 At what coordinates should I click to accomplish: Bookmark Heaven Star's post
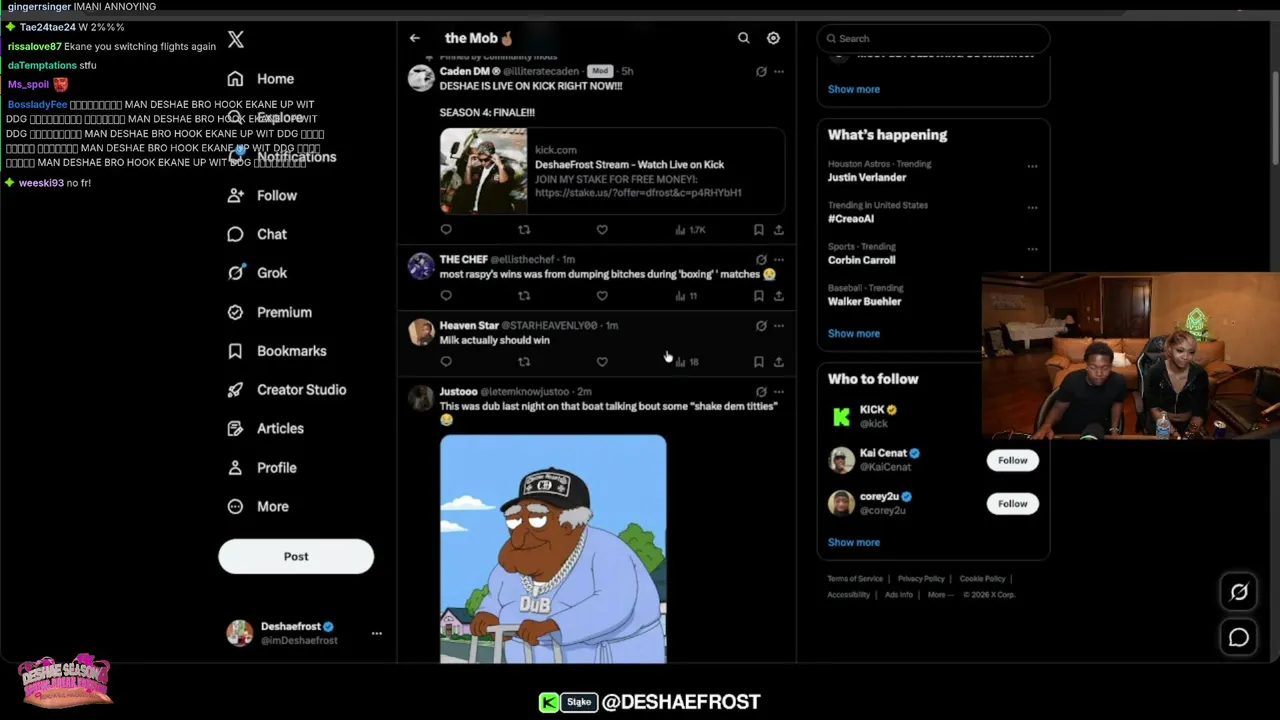pyautogui.click(x=759, y=362)
